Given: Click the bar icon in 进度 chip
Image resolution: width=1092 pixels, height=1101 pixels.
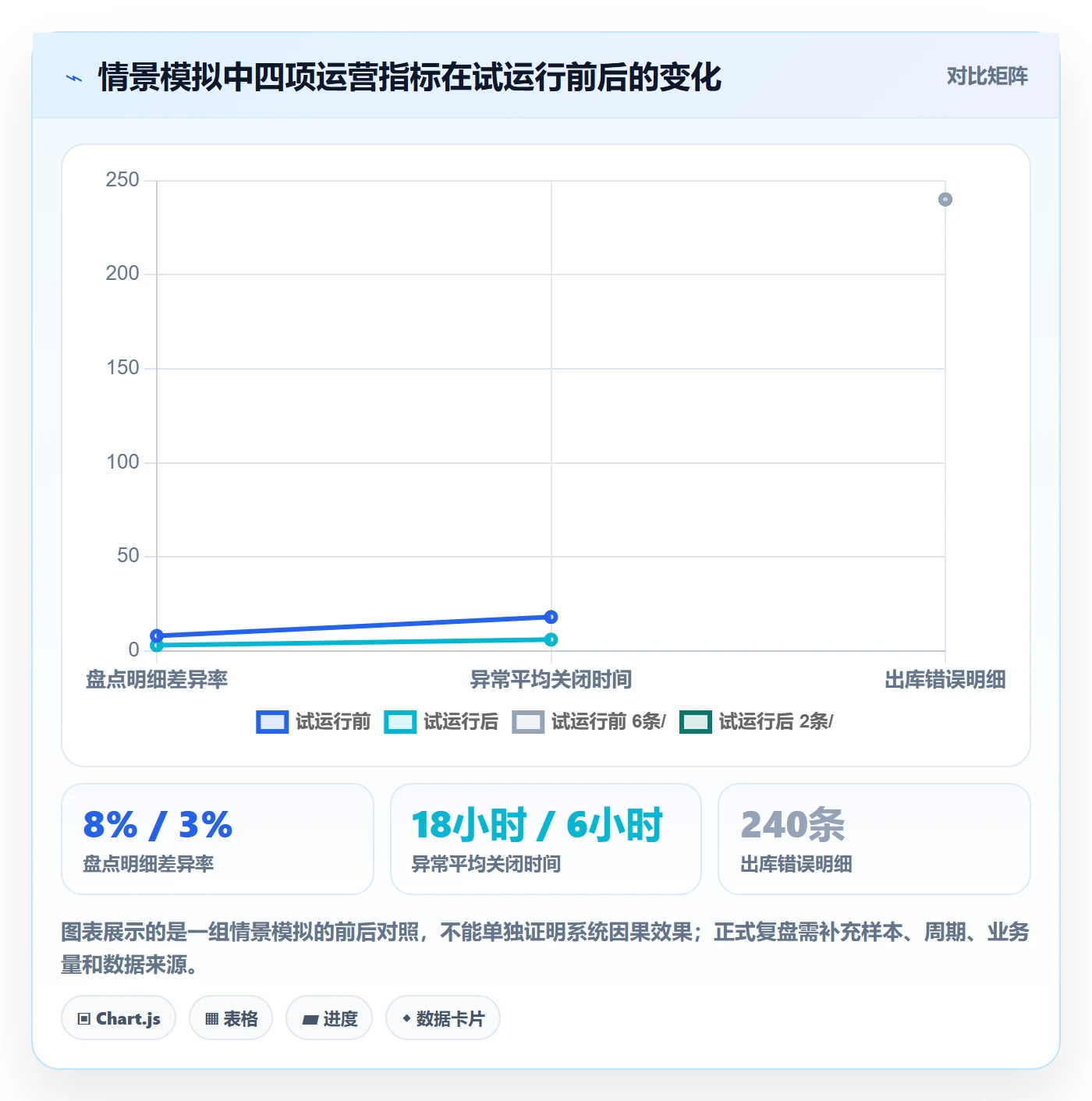Looking at the screenshot, I should tap(310, 1019).
